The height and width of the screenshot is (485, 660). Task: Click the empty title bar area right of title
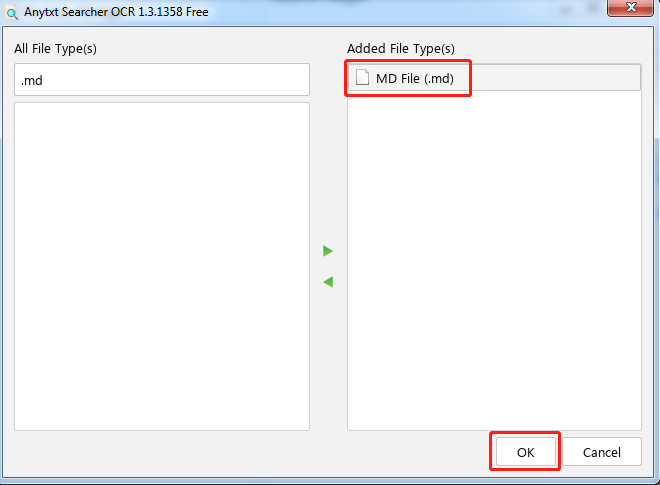(x=404, y=12)
